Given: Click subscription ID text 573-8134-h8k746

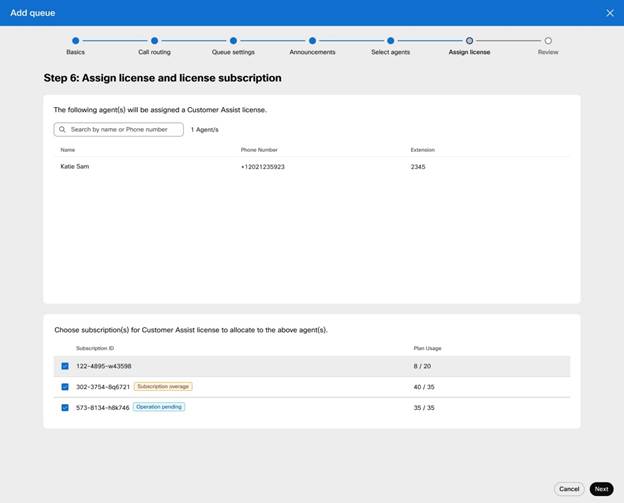Looking at the screenshot, I should tap(103, 407).
